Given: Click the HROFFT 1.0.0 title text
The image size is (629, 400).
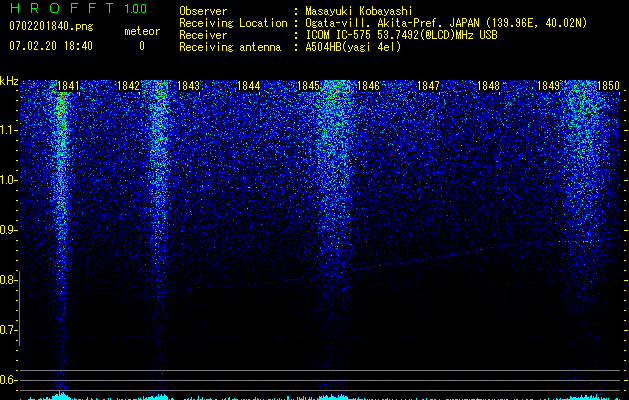Looking at the screenshot, I should pos(78,8).
